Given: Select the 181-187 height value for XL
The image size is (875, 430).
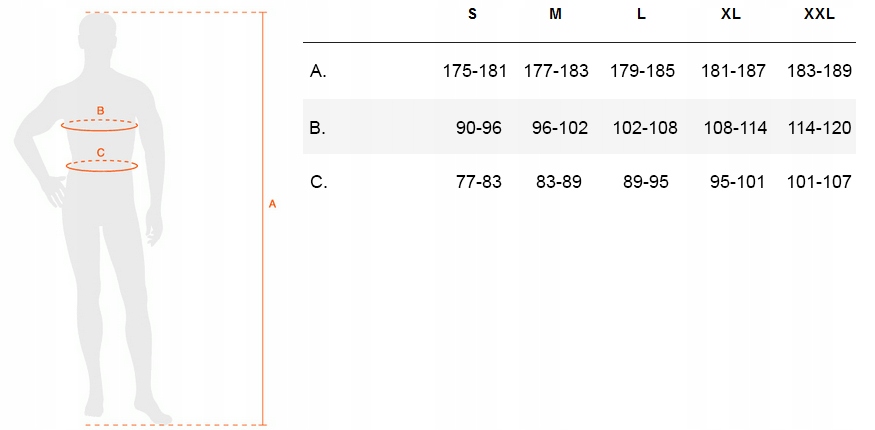Looking at the screenshot, I should coord(733,71).
